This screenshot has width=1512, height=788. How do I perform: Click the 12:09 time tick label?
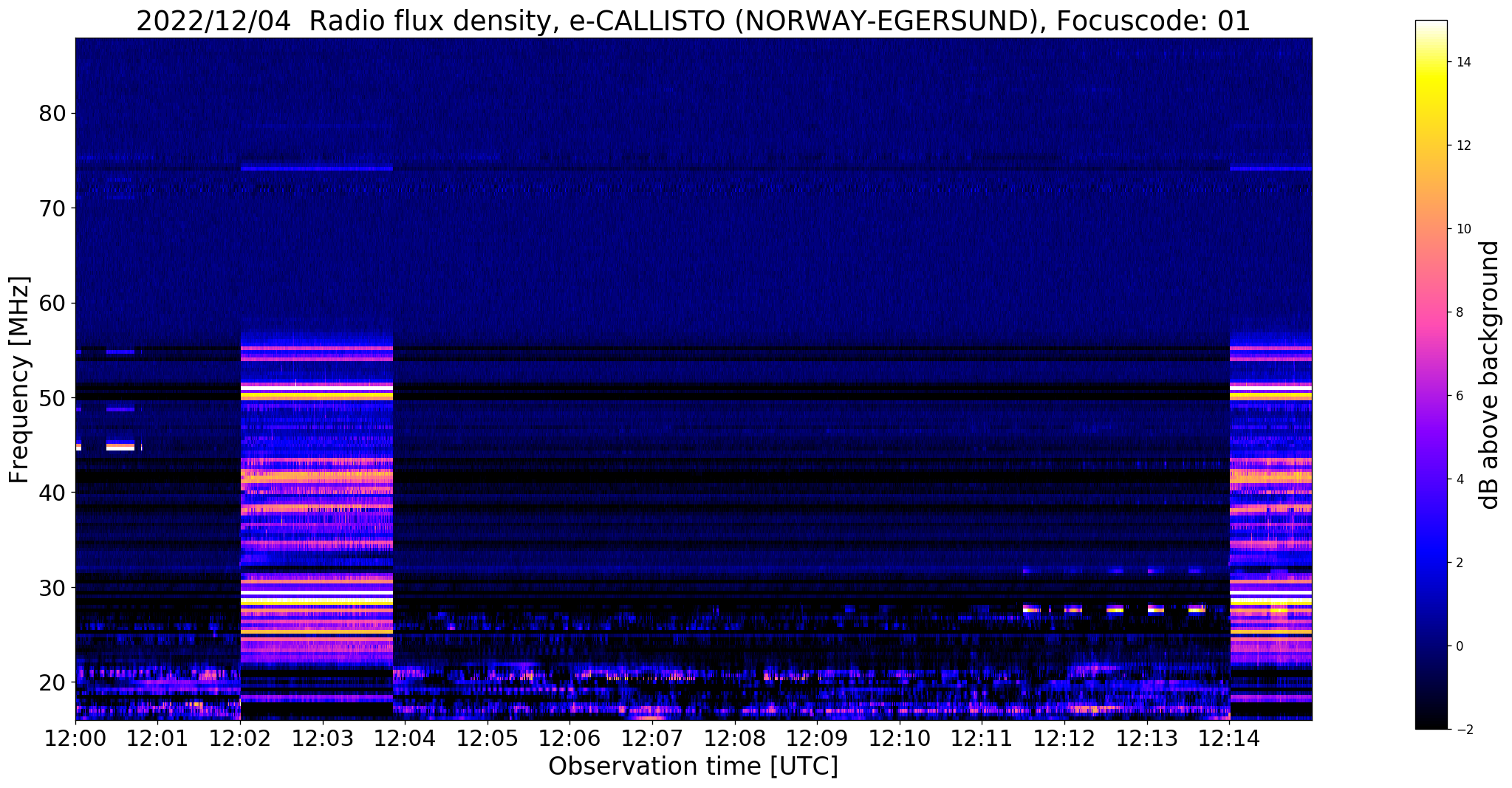click(x=817, y=738)
